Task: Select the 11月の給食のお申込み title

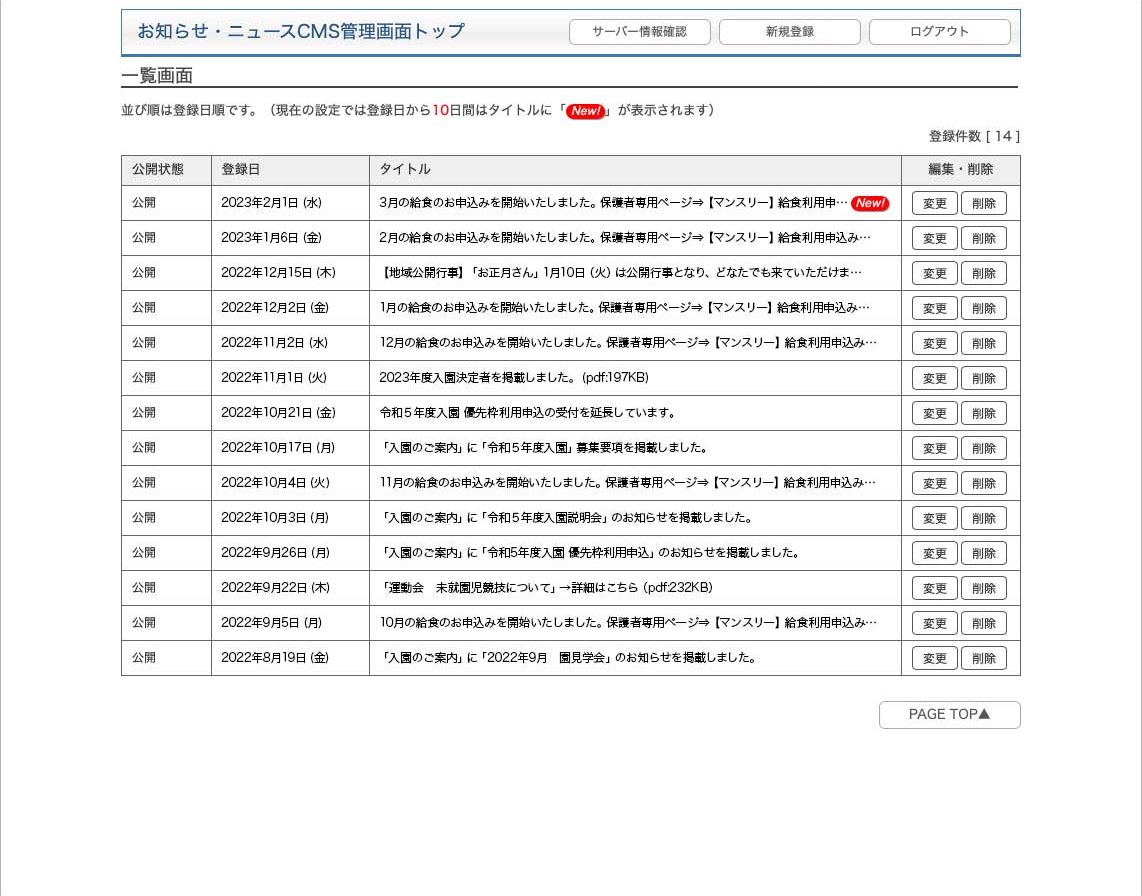Action: point(627,482)
